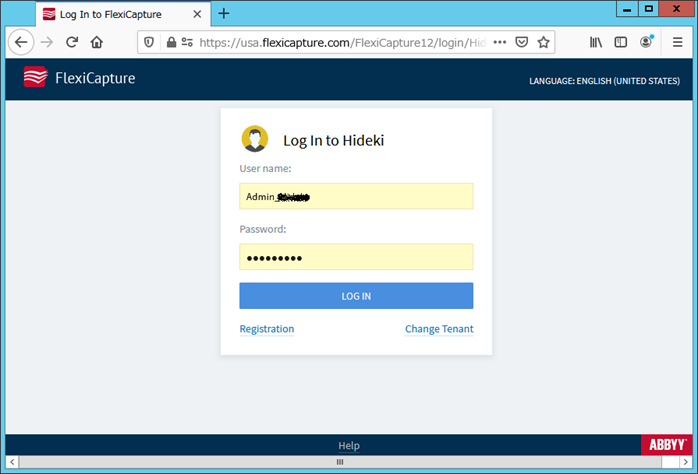This screenshot has height=474, width=698.
Task: Save the page to Pocket icon
Action: pyautogui.click(x=522, y=42)
